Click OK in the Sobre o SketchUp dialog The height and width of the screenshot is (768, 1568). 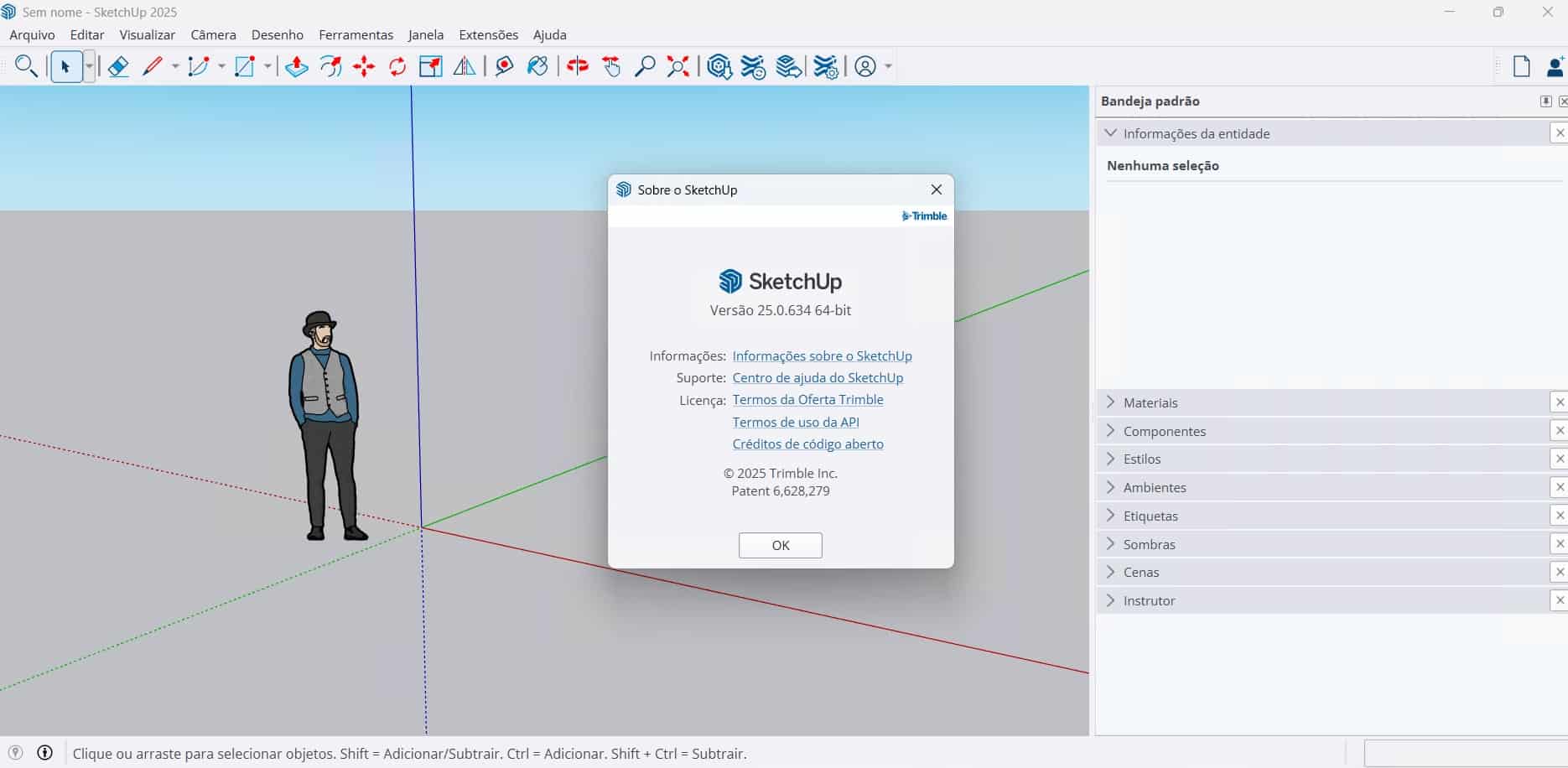(781, 545)
